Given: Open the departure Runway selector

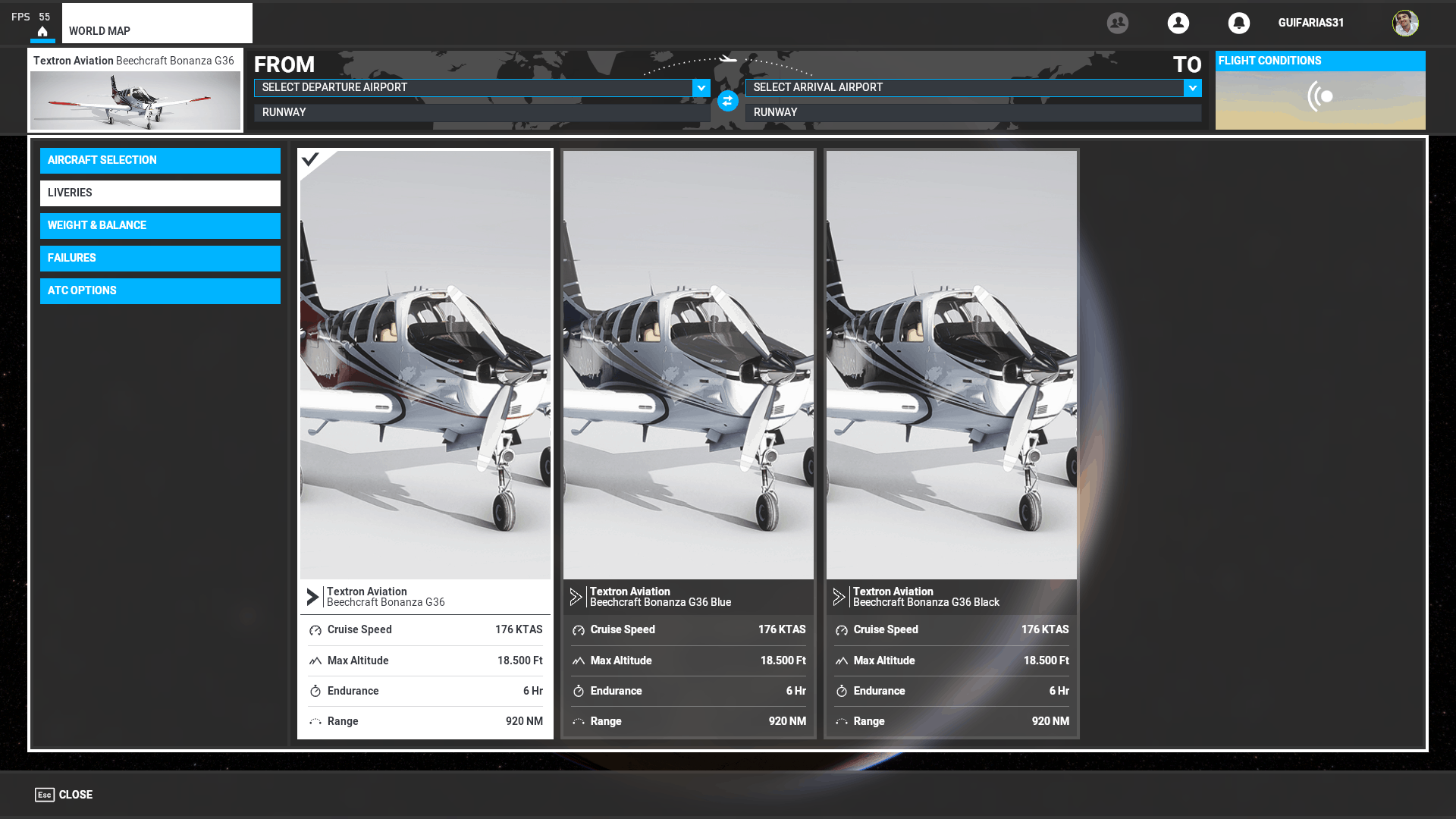Looking at the screenshot, I should pos(482,112).
